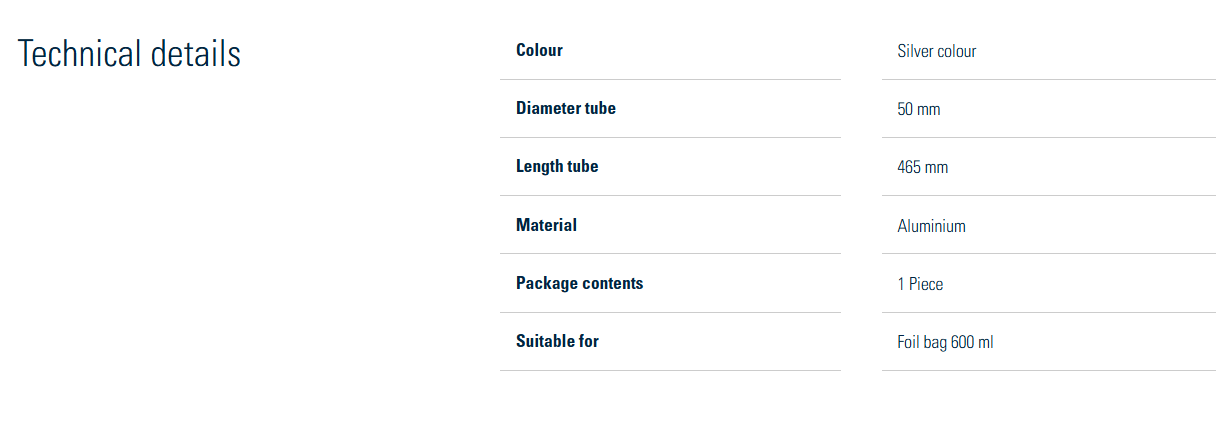Click the 465 mm value

922,167
